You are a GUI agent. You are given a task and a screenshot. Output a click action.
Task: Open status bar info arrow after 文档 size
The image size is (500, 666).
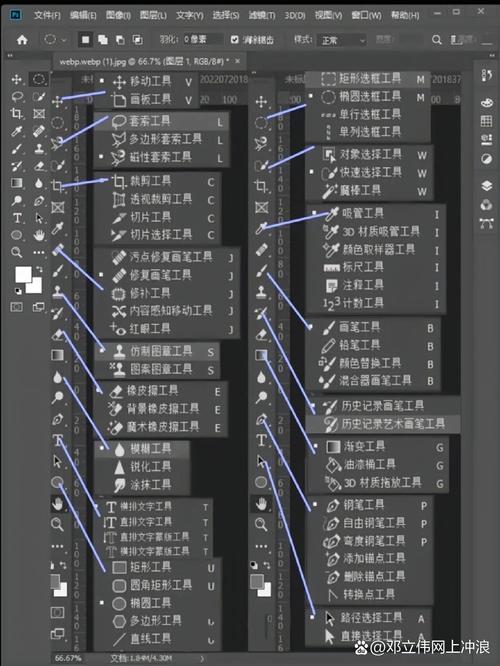[202, 658]
